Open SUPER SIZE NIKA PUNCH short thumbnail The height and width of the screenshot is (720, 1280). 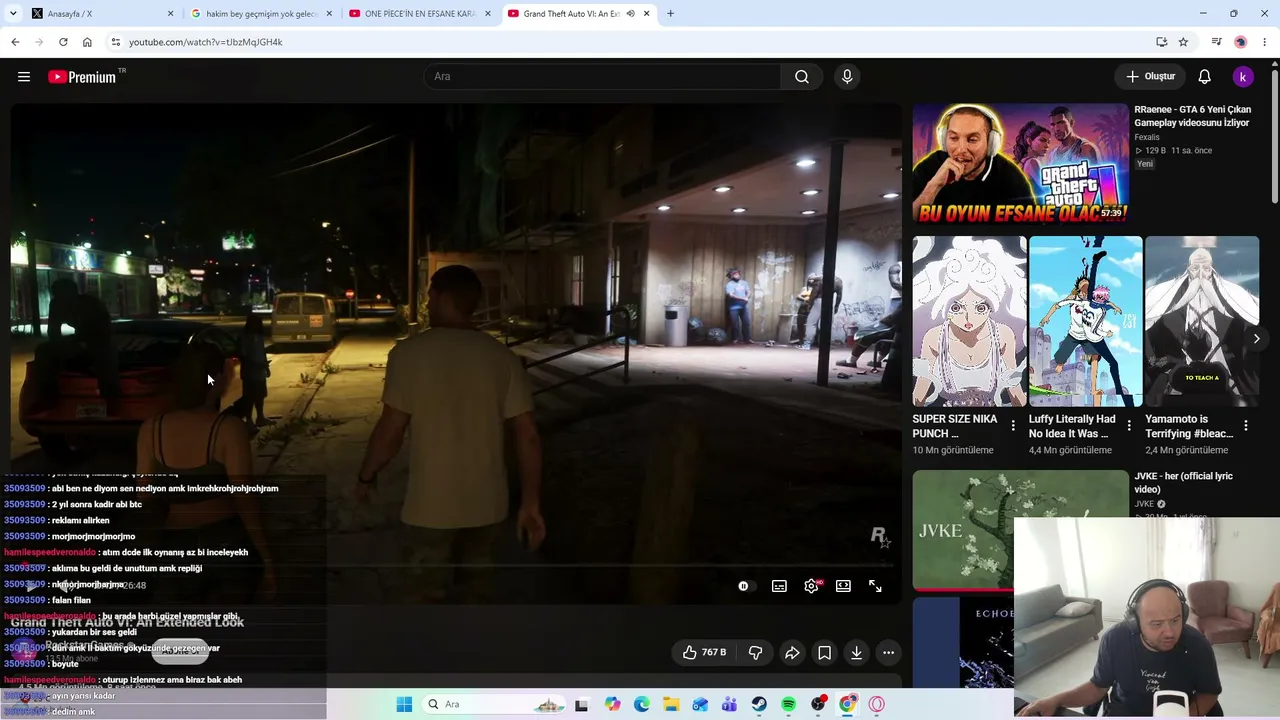pos(969,321)
